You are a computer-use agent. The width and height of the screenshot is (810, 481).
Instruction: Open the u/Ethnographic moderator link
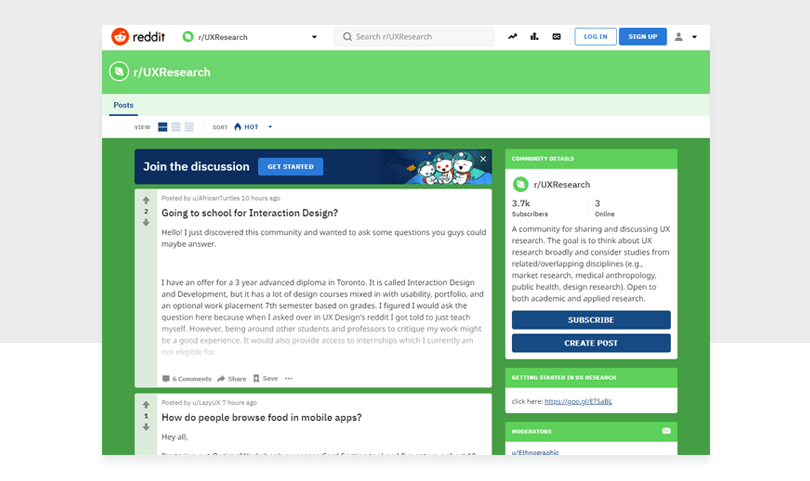coord(535,453)
